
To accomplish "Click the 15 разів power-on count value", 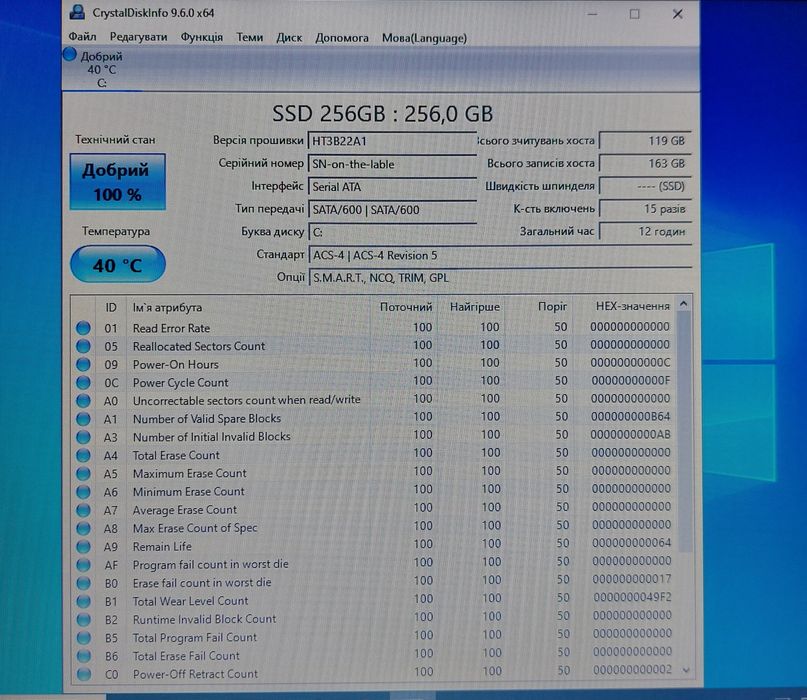I will (x=645, y=208).
